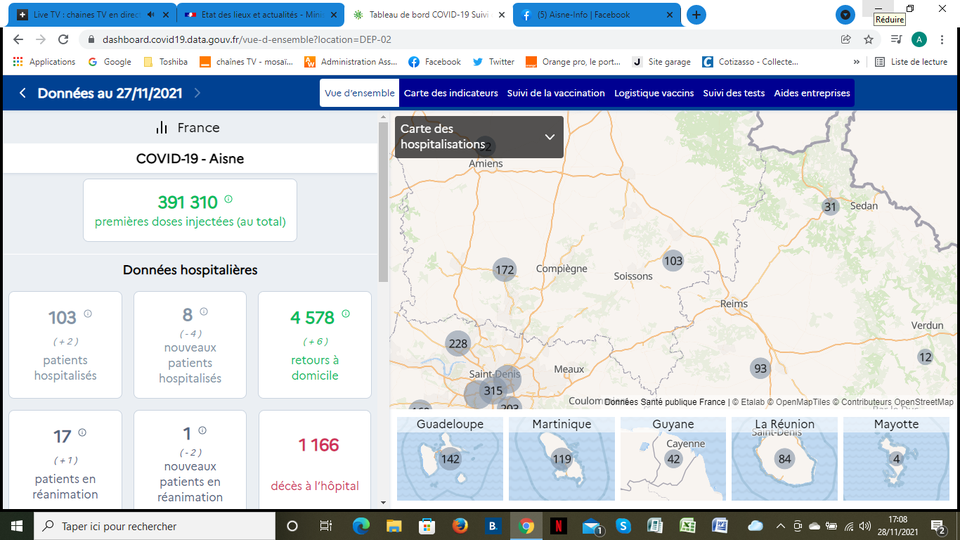
Task: Click map marker 103 near Soissons
Action: coord(673,261)
